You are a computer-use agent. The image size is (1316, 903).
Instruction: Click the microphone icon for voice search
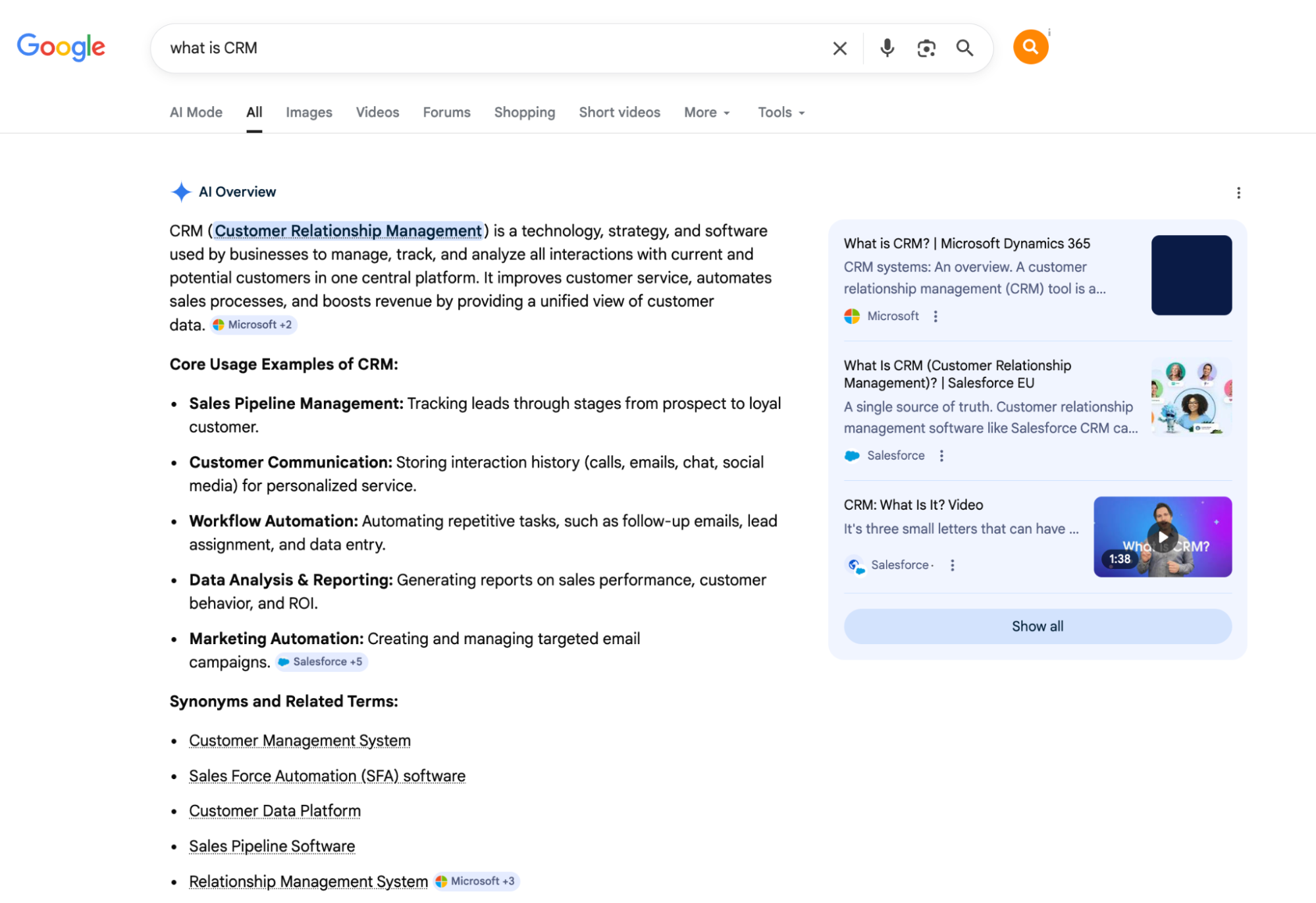[x=886, y=47]
